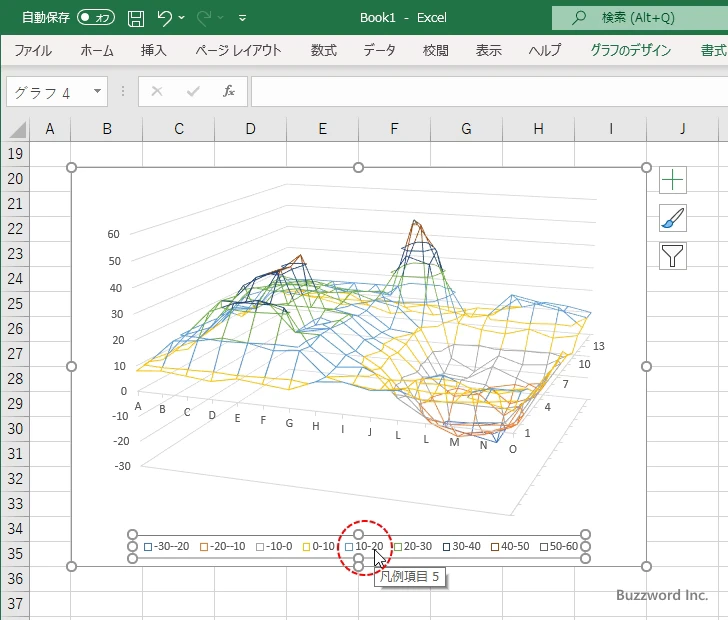Open Customize Quick Access Toolbar dropdown
Screen dimensions: 728x620
[x=242, y=18]
